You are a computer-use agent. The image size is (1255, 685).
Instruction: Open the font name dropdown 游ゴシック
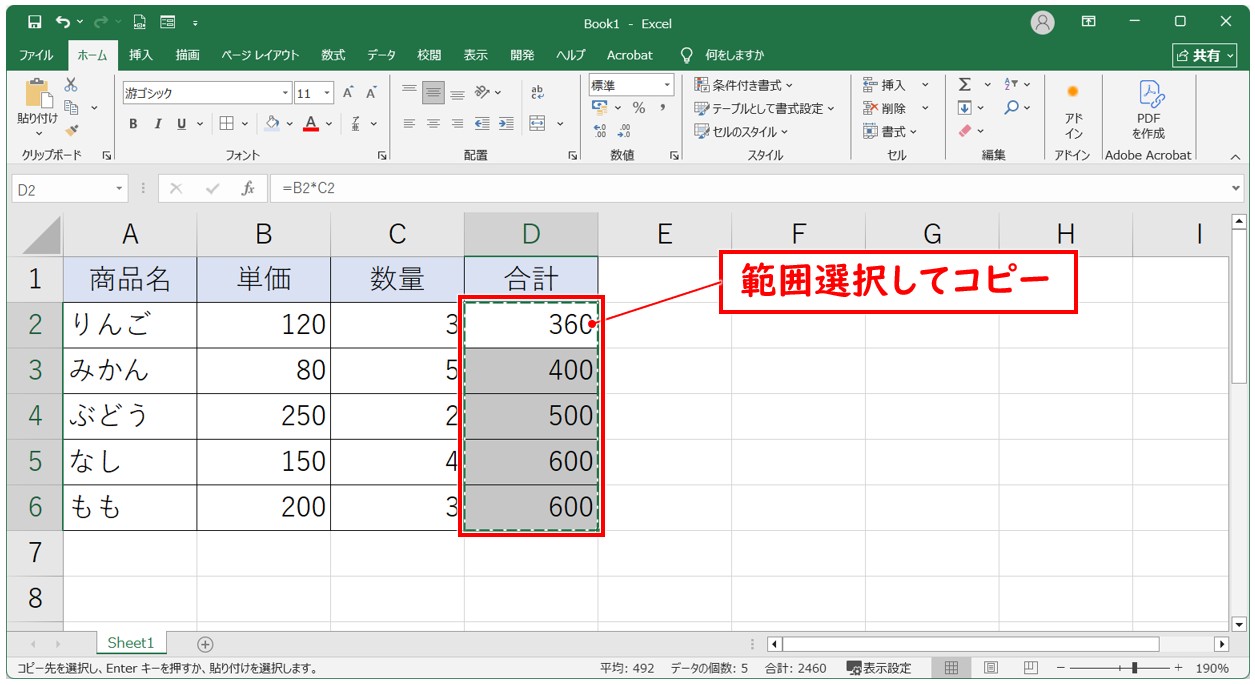(286, 93)
